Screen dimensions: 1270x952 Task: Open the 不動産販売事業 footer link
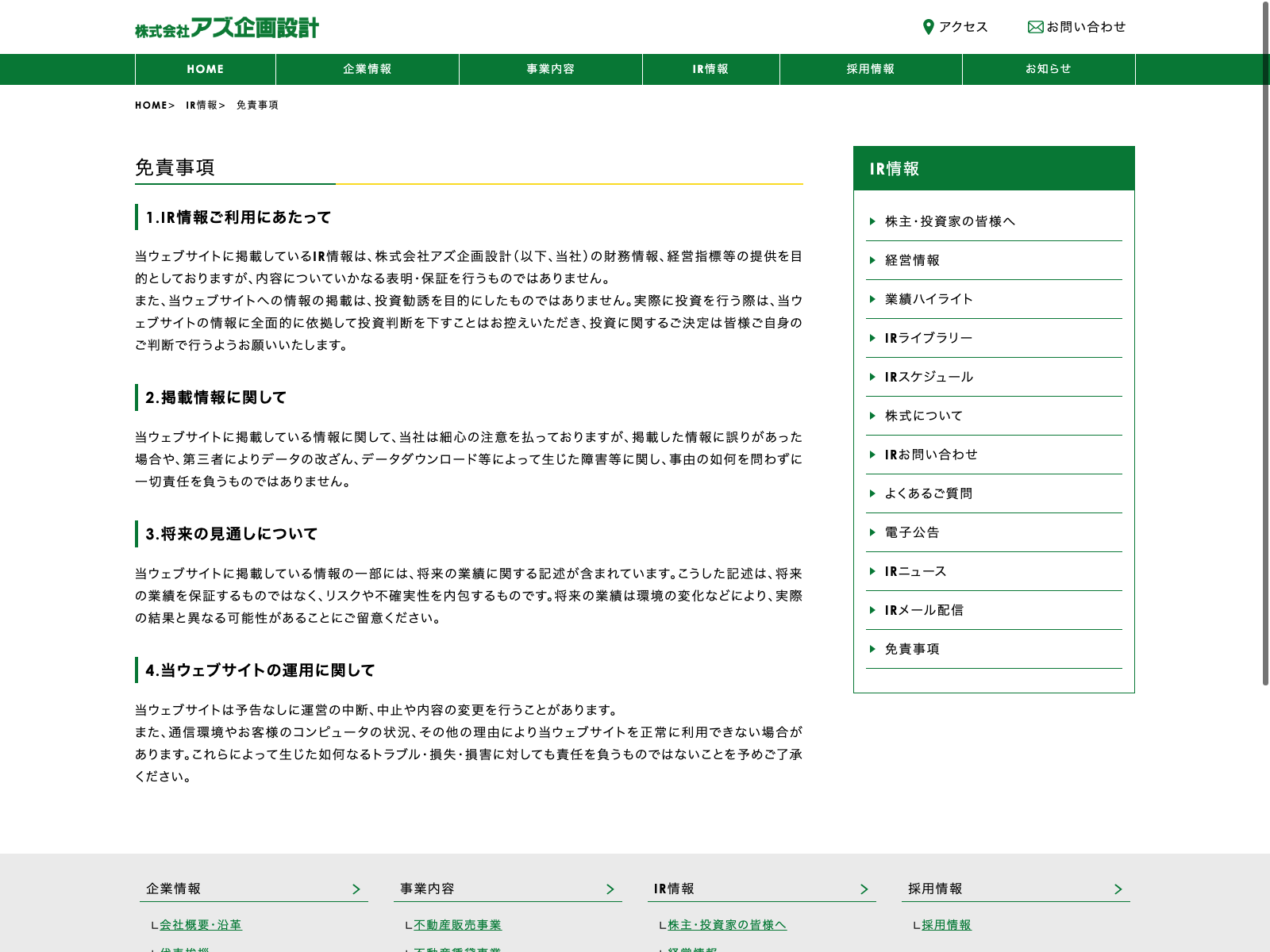pos(457,925)
